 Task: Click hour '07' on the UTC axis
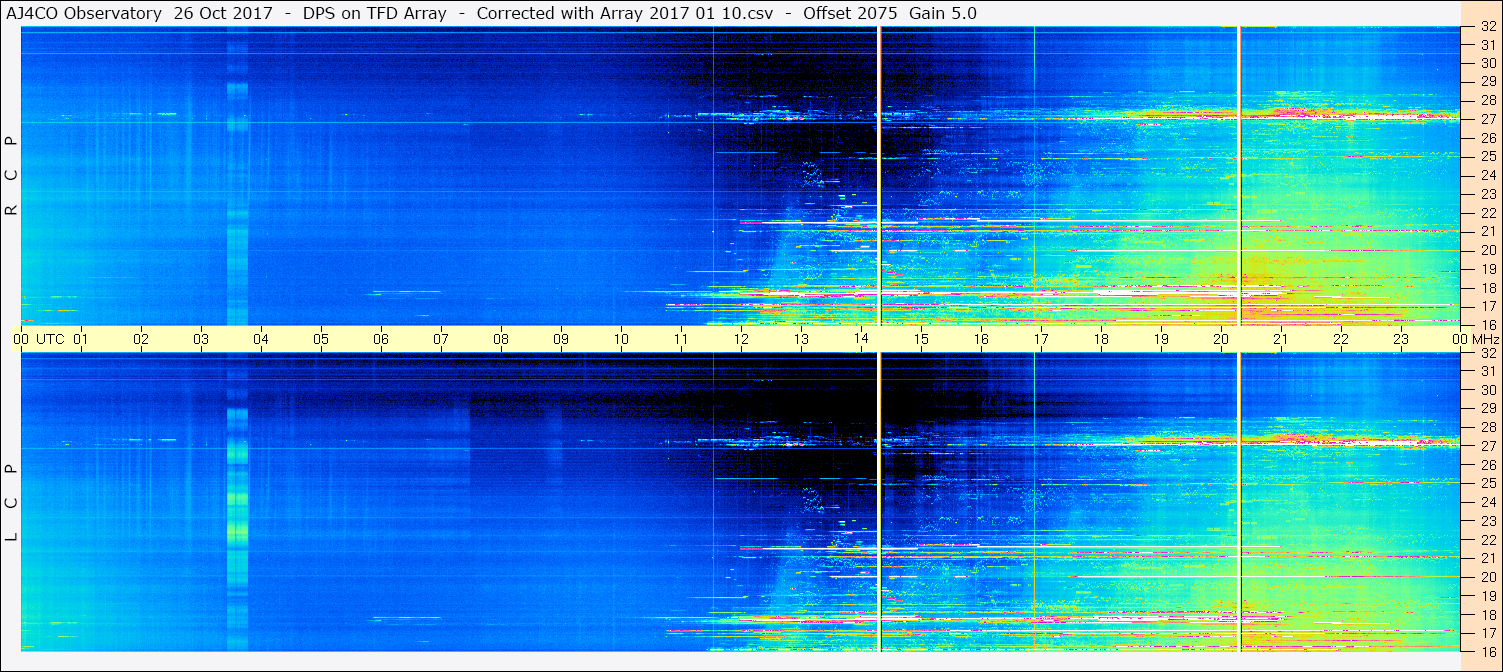click(x=441, y=339)
